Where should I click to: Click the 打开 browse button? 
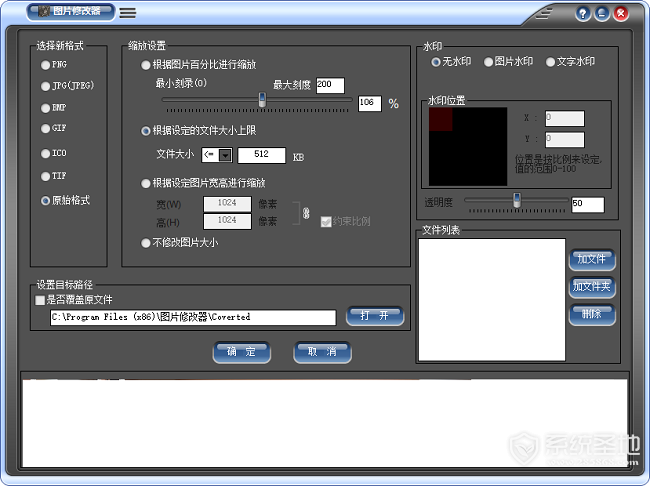375,316
